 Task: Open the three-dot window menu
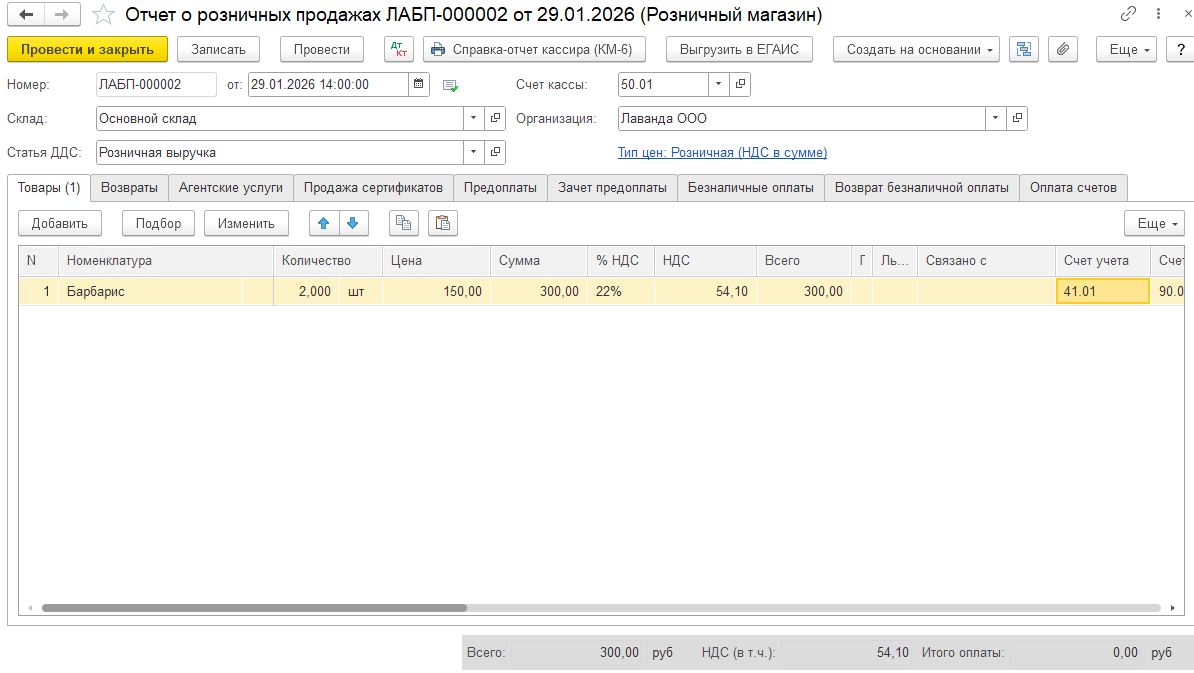(1158, 14)
